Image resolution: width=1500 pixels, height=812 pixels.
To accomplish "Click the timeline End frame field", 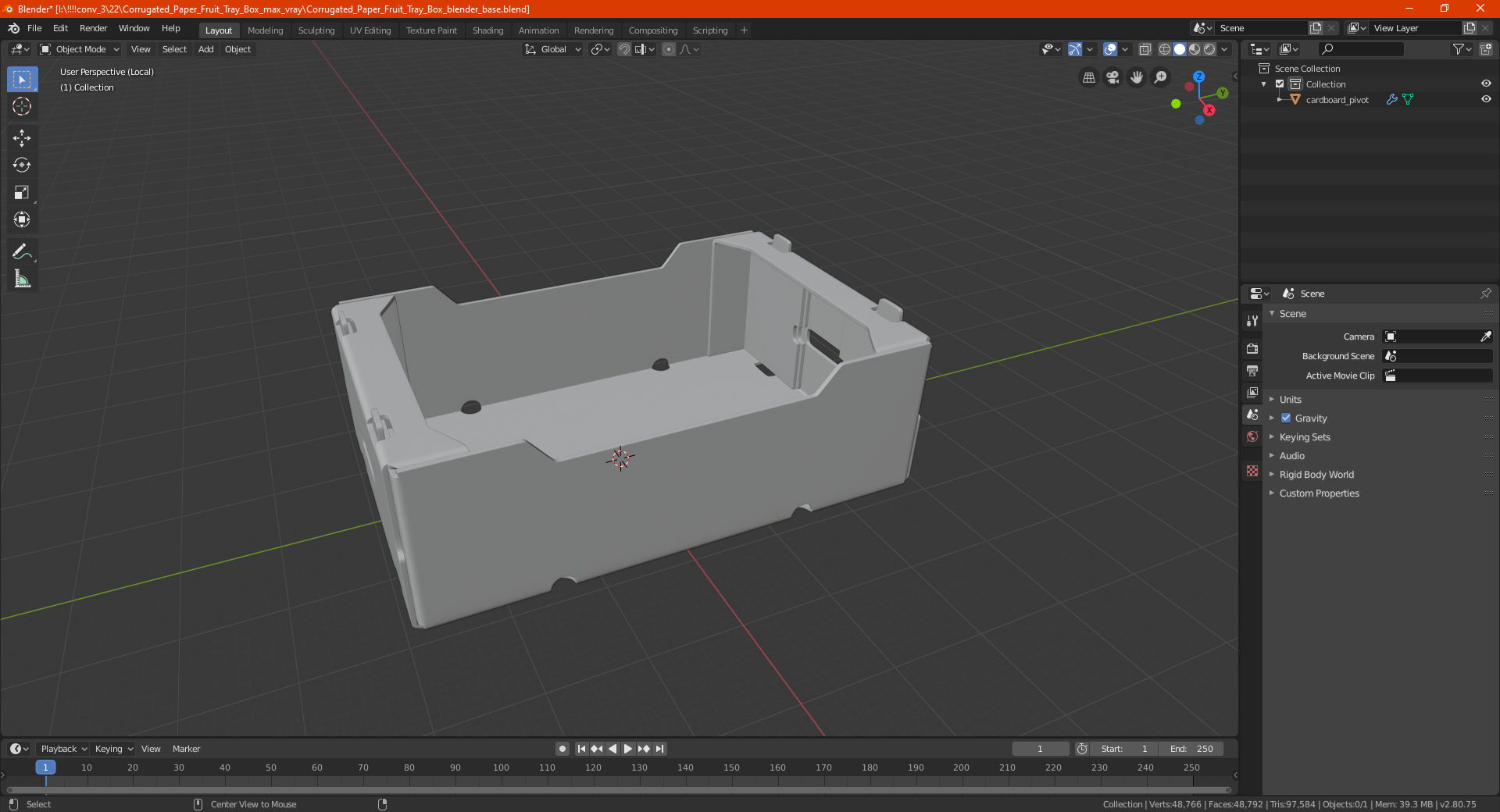I will [1191, 749].
